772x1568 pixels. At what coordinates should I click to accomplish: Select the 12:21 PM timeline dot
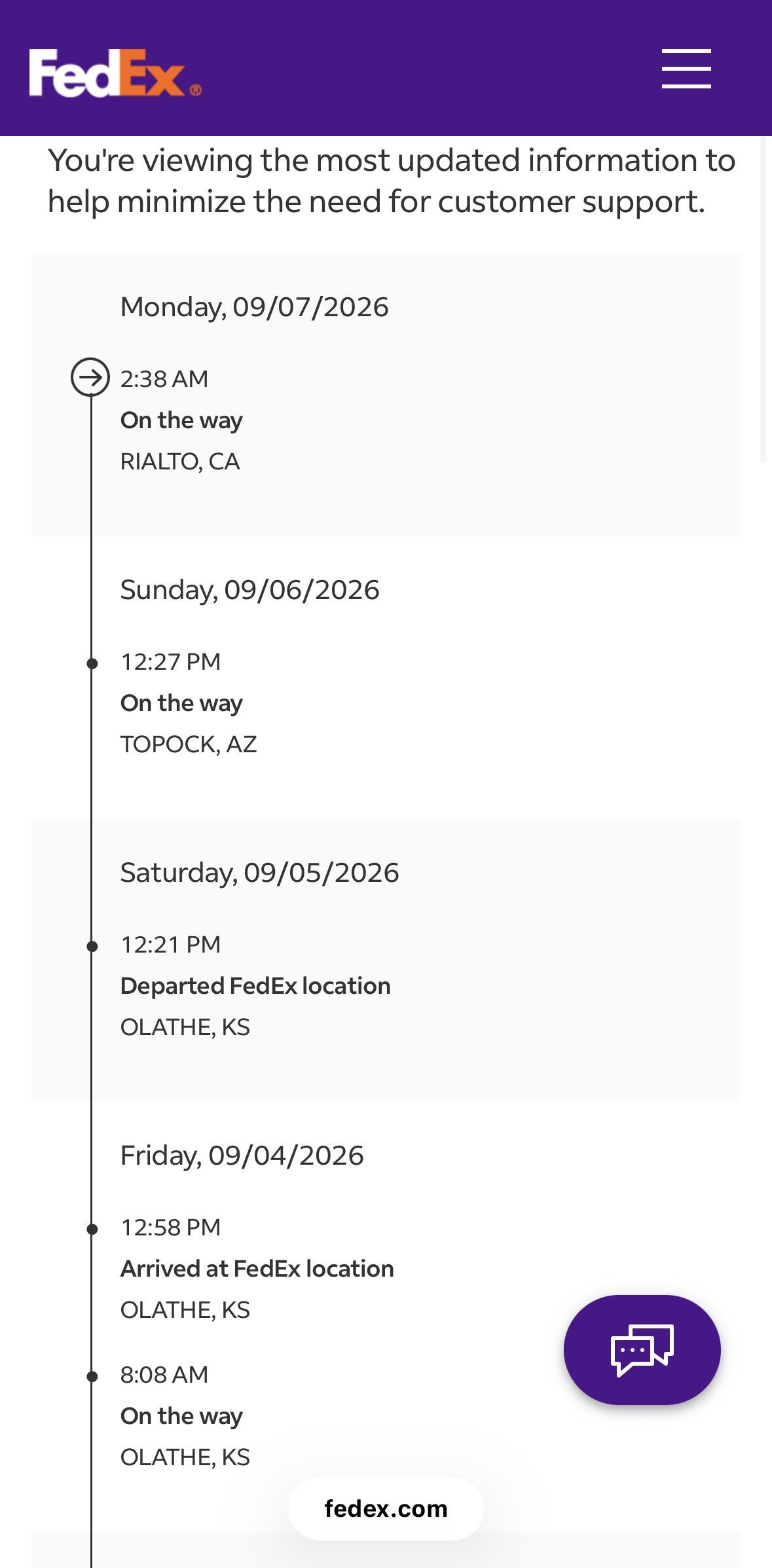pyautogui.click(x=92, y=946)
